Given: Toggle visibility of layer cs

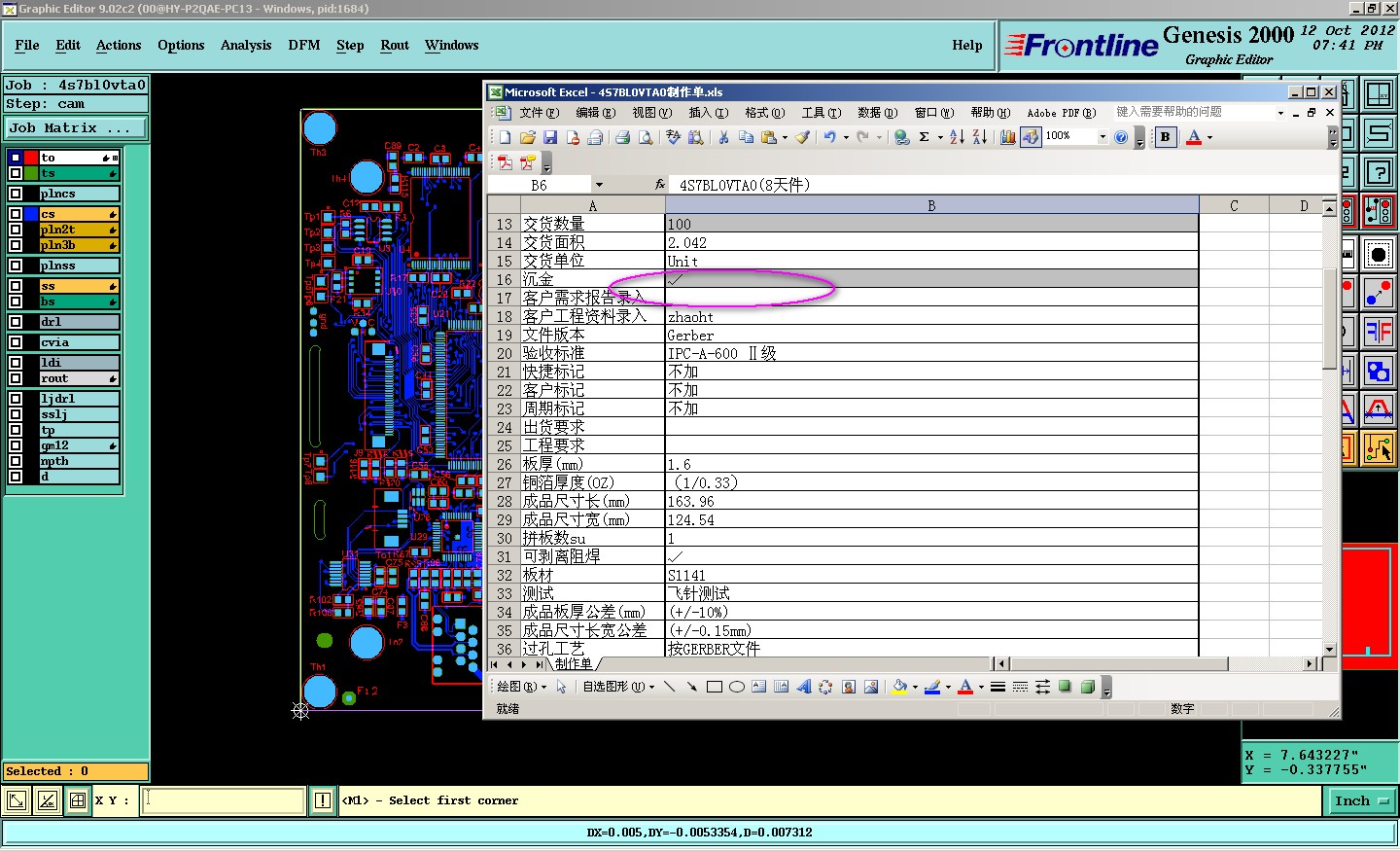Looking at the screenshot, I should coord(16,214).
